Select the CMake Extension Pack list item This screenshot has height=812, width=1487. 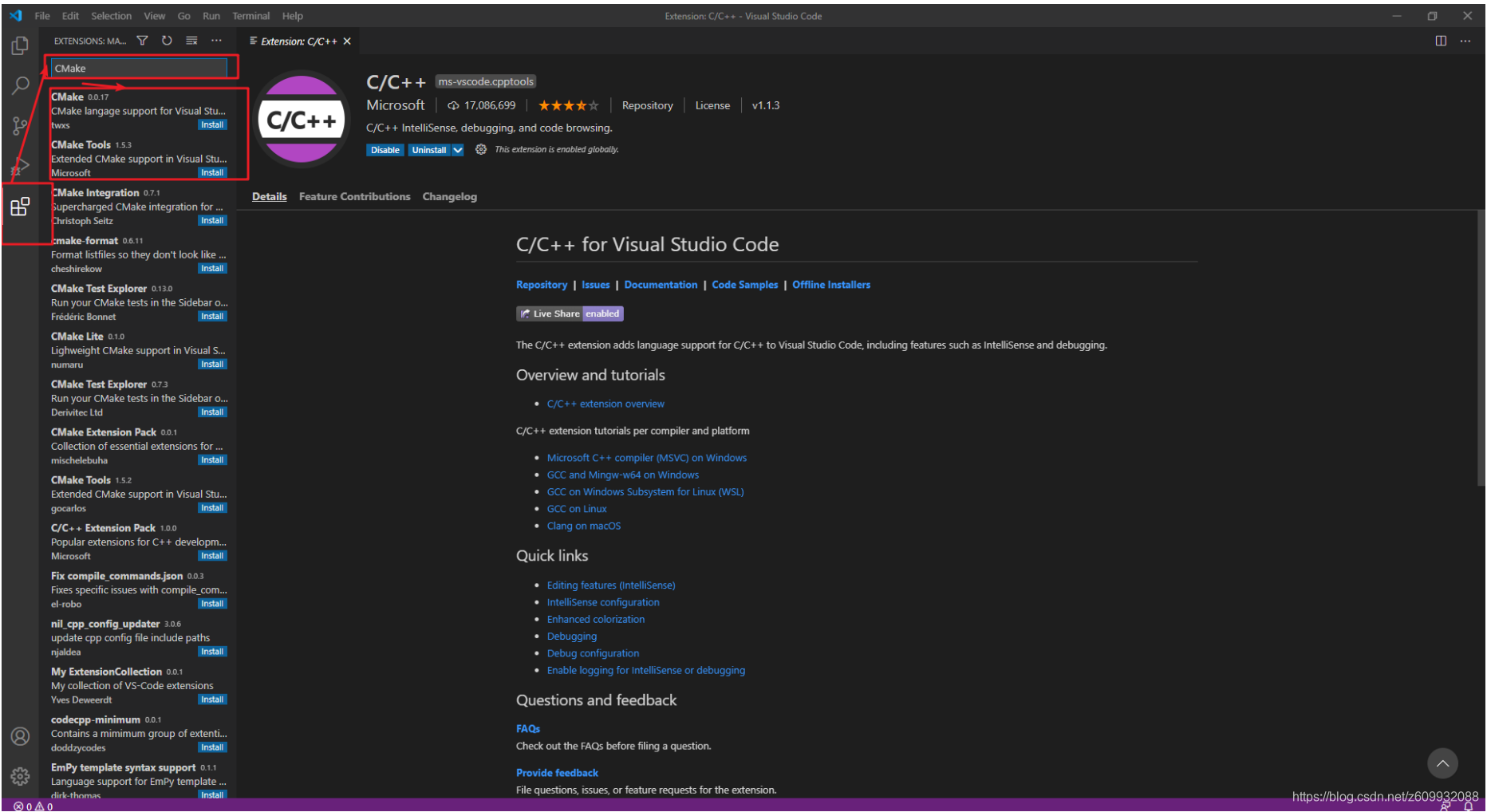[x=139, y=446]
